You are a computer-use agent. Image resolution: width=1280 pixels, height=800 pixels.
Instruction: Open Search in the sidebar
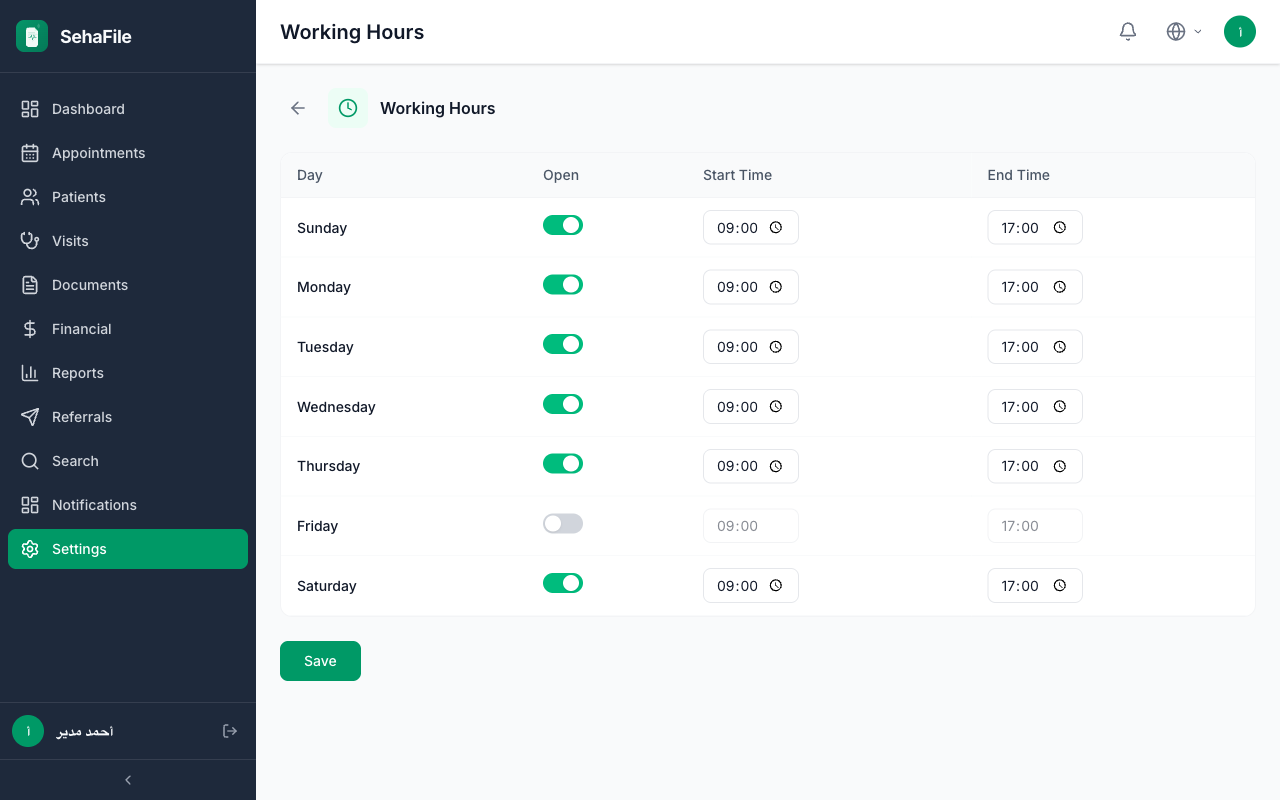click(x=128, y=461)
